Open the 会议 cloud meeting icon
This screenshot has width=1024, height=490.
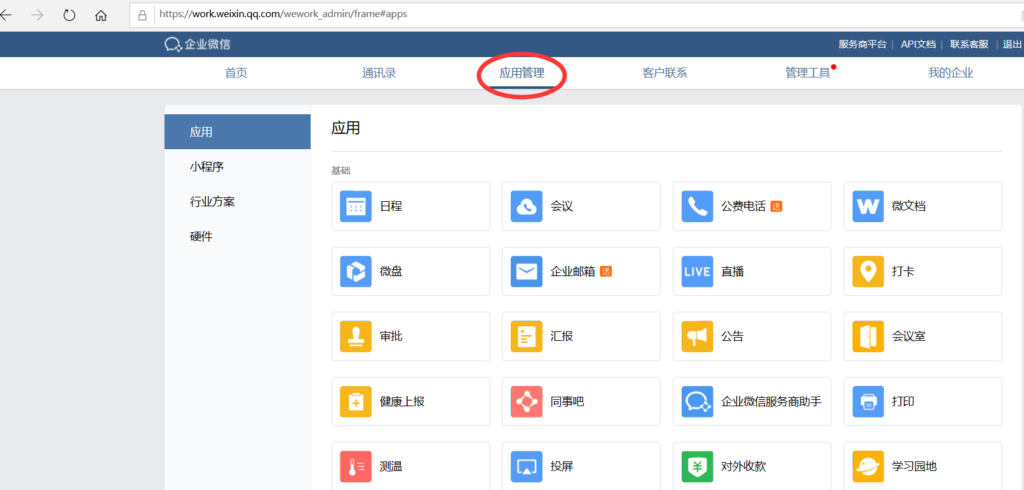pyautogui.click(x=526, y=206)
